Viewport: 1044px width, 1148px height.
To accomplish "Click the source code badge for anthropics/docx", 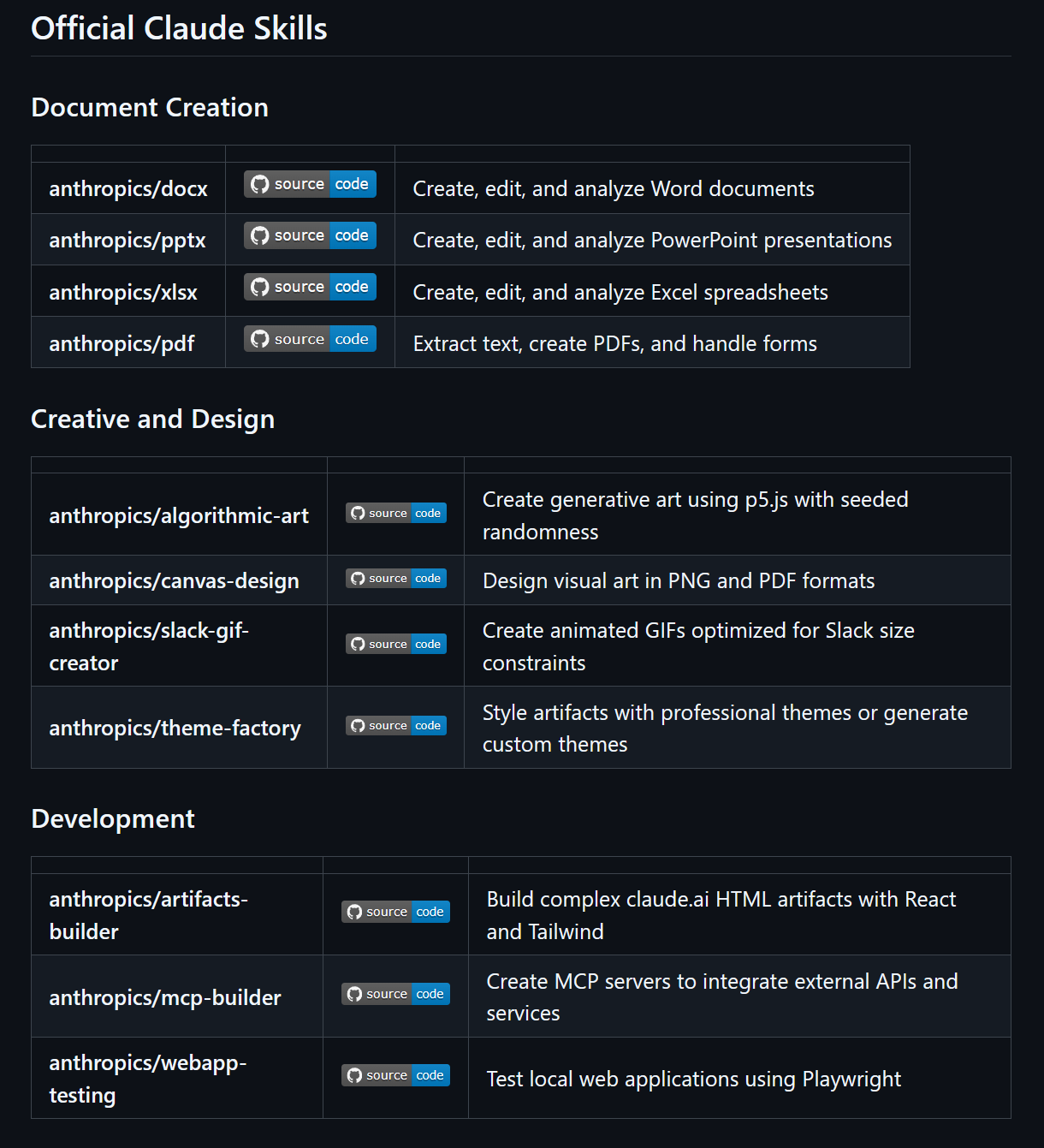I will (310, 184).
